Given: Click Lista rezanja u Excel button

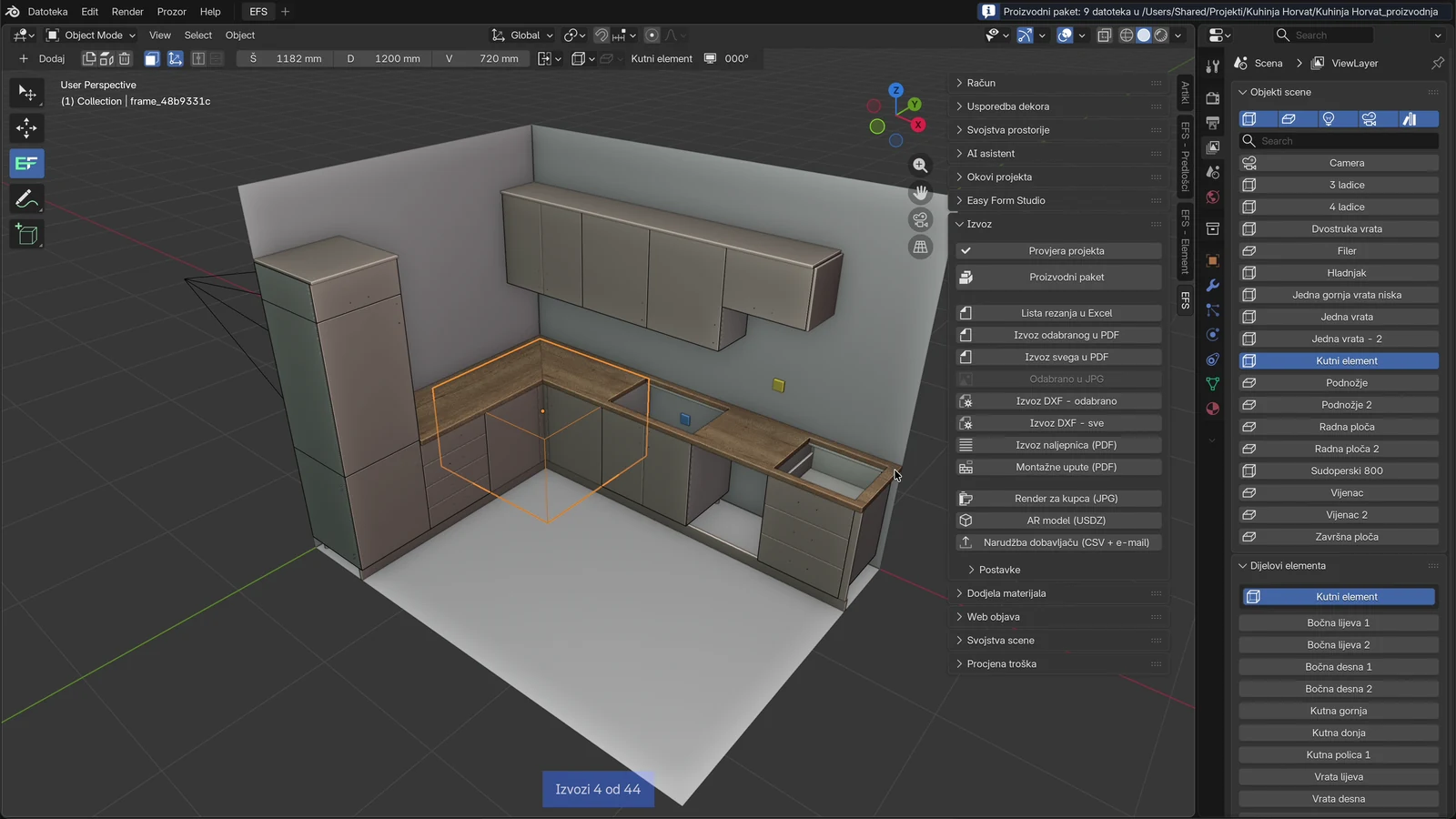Looking at the screenshot, I should [1058, 313].
